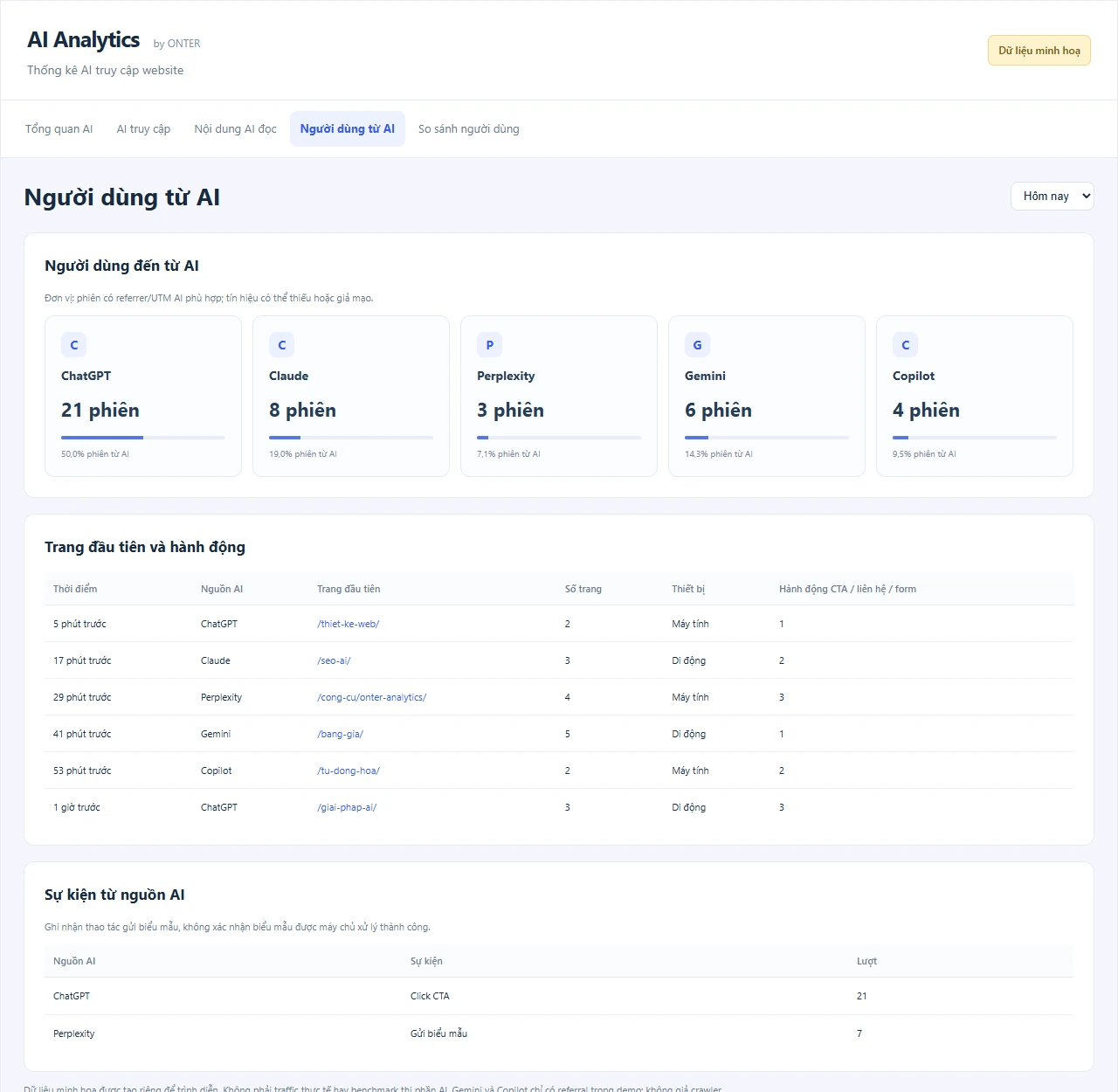Click the Dữ liệu minh hoạ badge
The image size is (1118, 1092).
1039,51
